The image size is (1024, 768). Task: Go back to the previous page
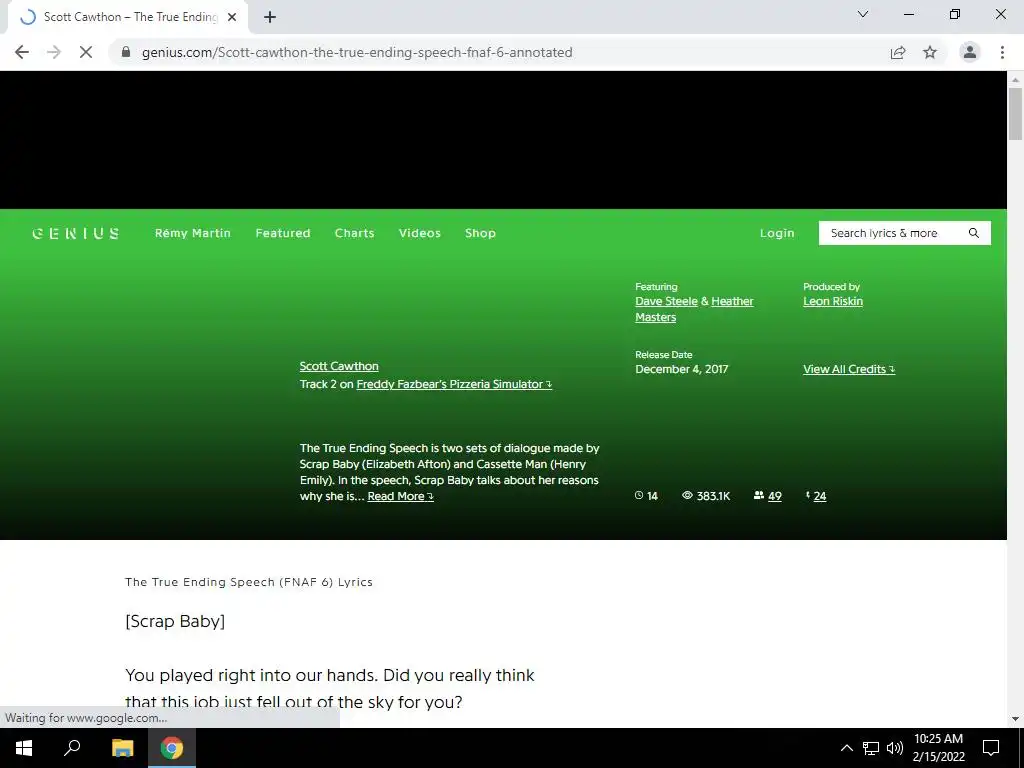click(x=22, y=52)
